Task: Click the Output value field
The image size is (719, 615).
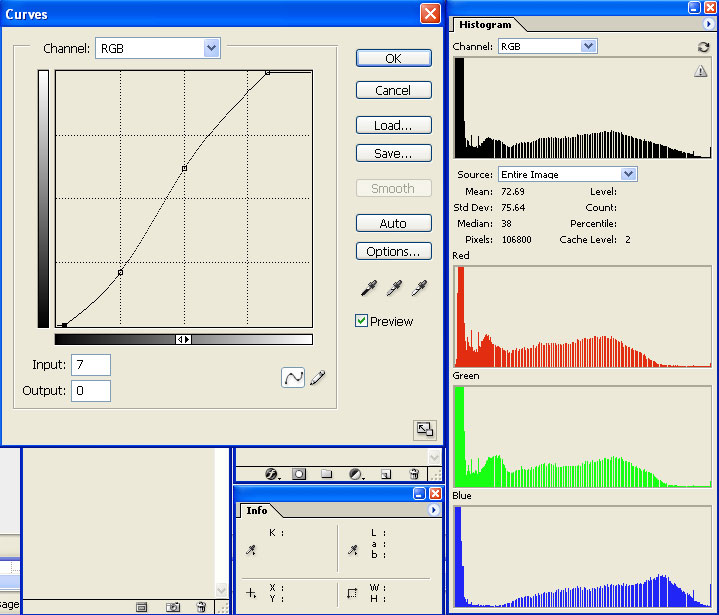Action: point(91,391)
